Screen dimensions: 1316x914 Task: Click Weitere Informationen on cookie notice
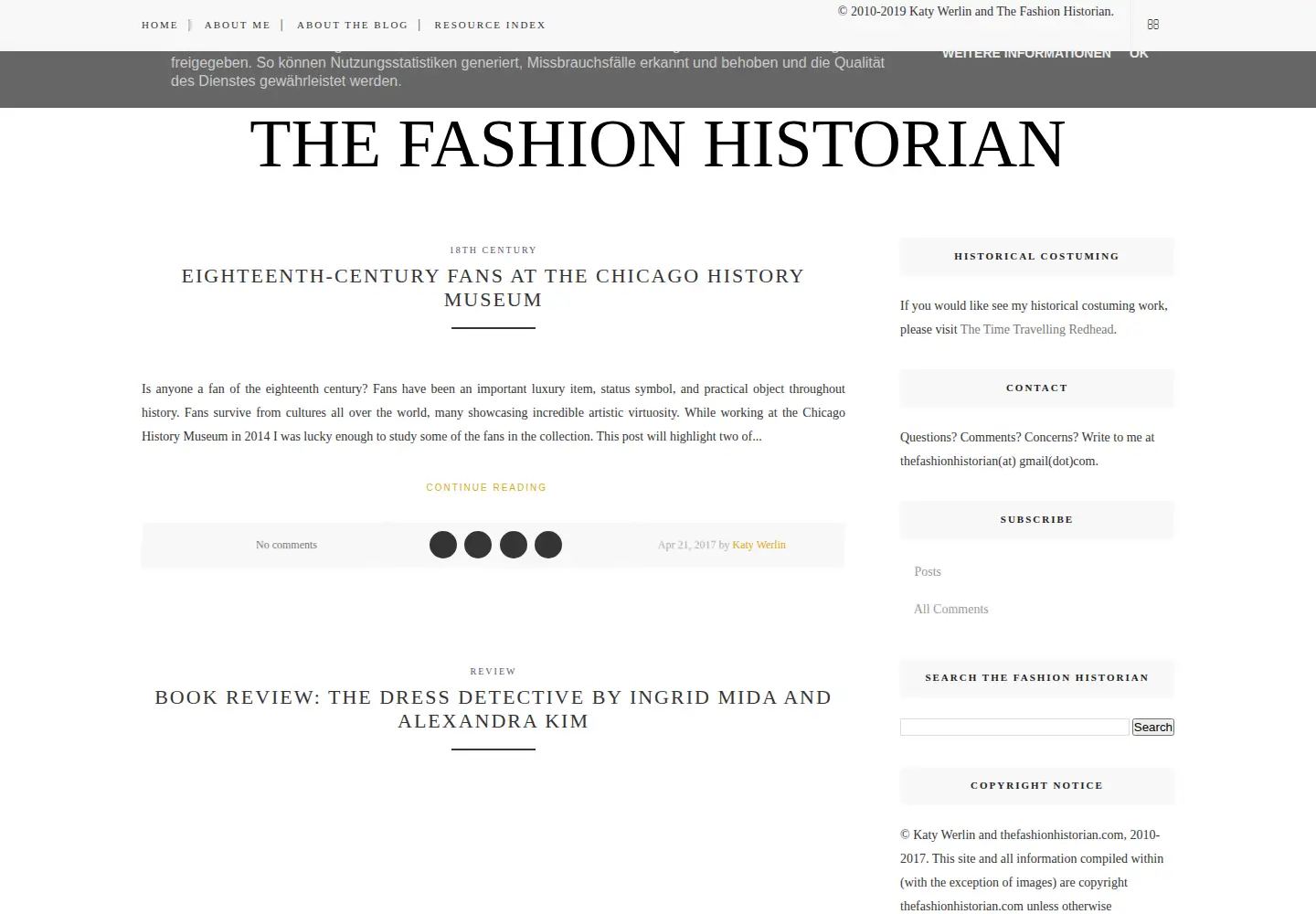point(1026,53)
